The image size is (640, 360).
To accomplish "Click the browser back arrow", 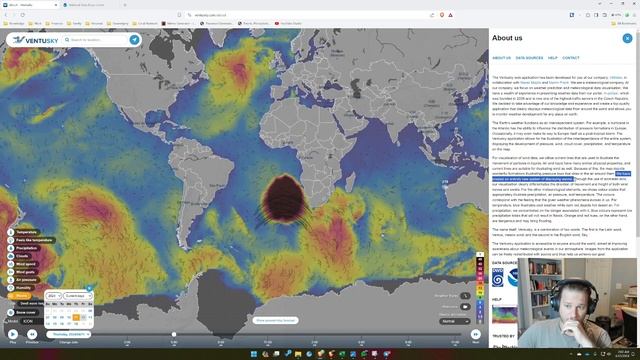I will (x=6, y=15).
